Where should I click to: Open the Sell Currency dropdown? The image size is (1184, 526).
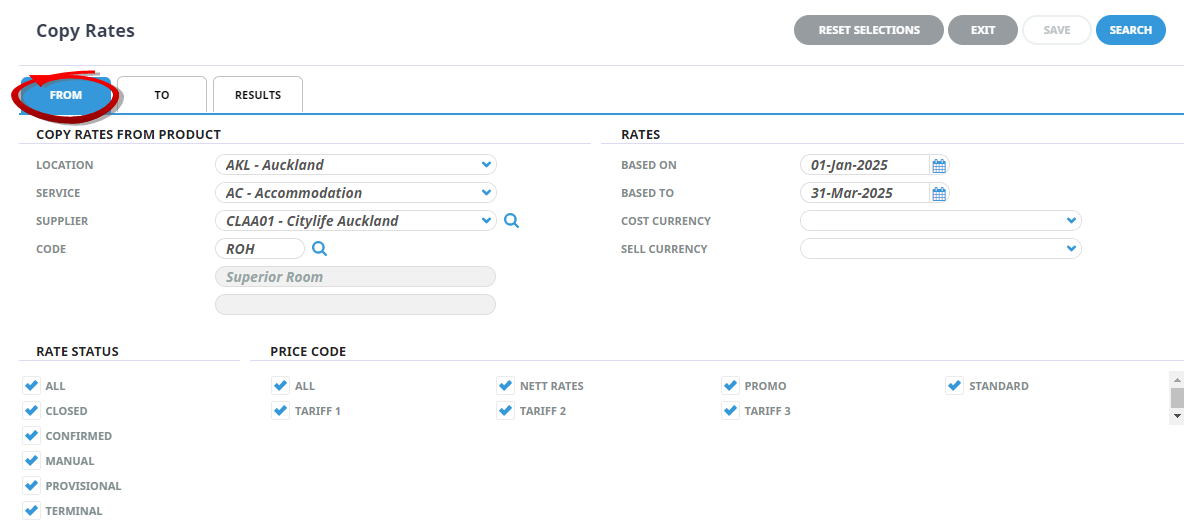point(1071,249)
